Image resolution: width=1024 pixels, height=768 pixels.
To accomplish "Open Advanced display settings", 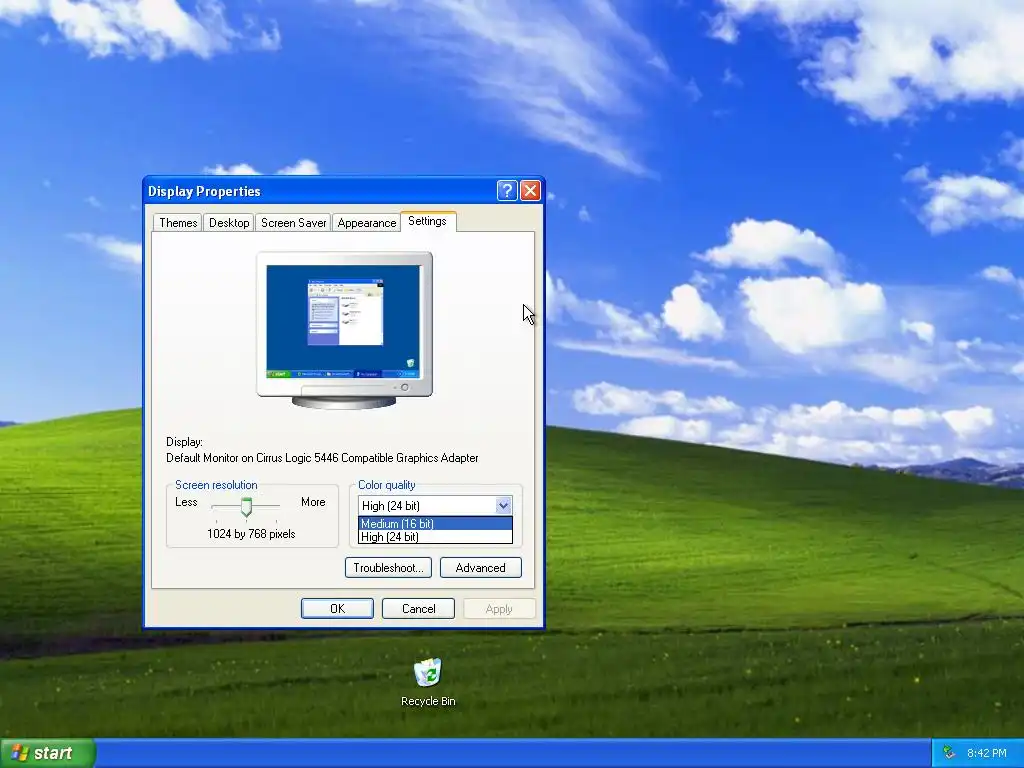I will 481,568.
